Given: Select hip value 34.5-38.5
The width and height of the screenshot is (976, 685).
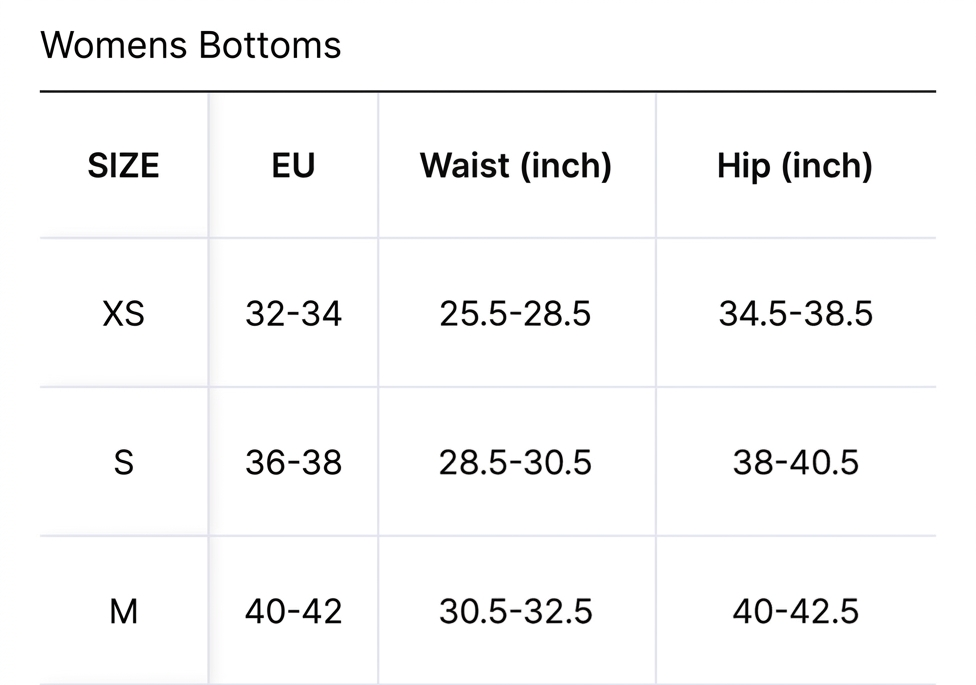Looking at the screenshot, I should 795,313.
